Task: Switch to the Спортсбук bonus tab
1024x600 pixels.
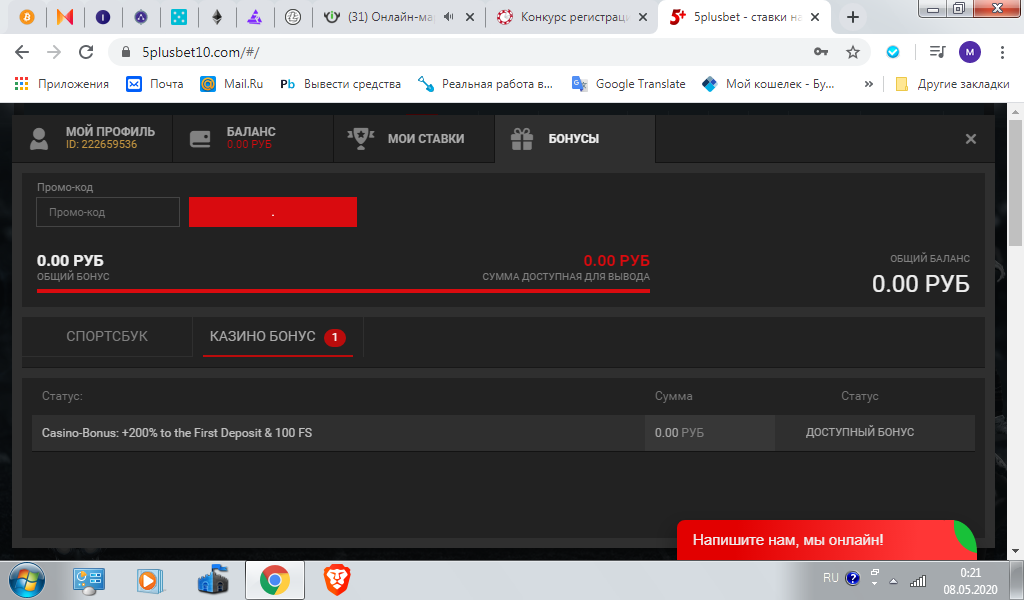Action: (x=107, y=336)
